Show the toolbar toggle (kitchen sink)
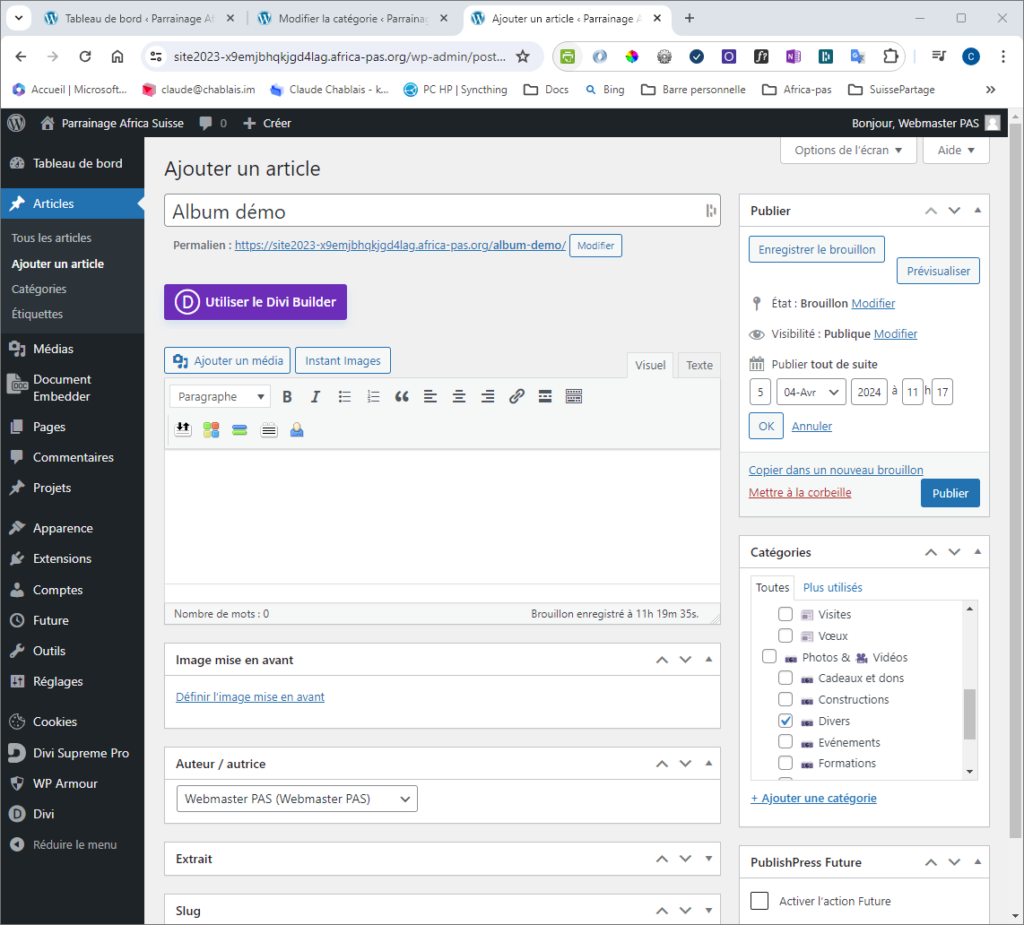Screen dimensions: 1024x925 coord(574,397)
